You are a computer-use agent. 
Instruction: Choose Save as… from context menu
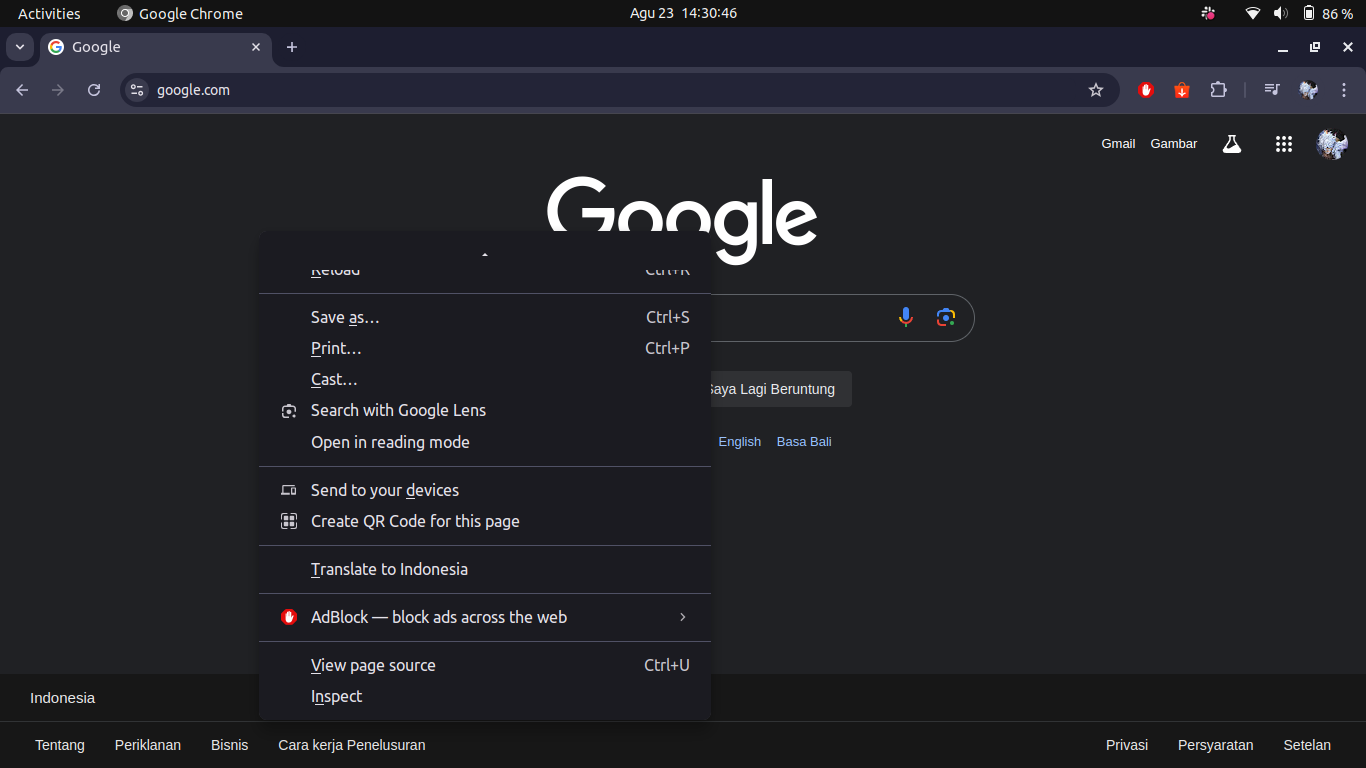(x=485, y=317)
